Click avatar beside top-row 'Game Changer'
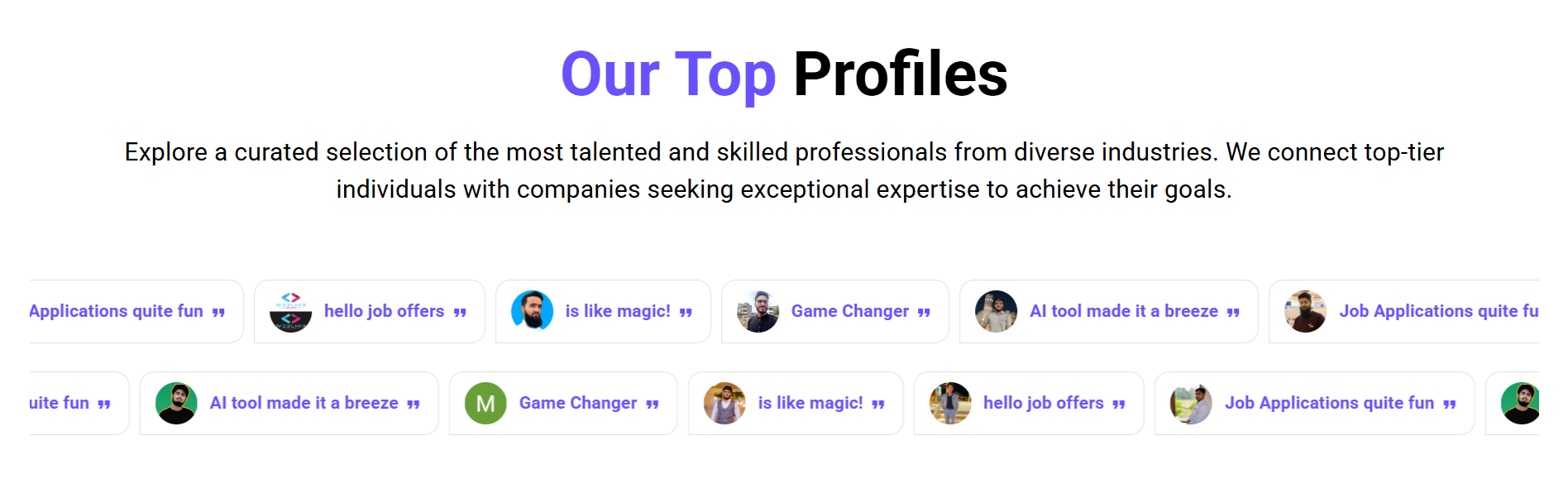Image resolution: width=1568 pixels, height=479 pixels. (758, 311)
